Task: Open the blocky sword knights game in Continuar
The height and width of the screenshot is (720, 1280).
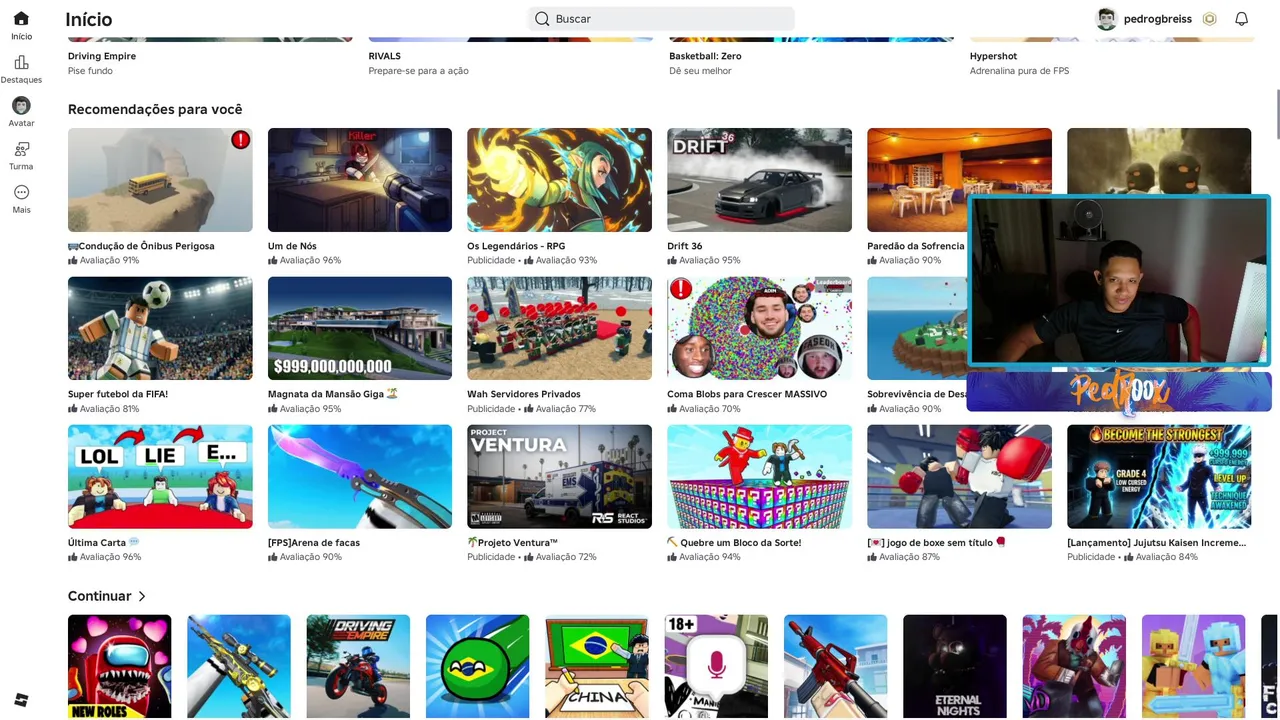Action: 1194,666
